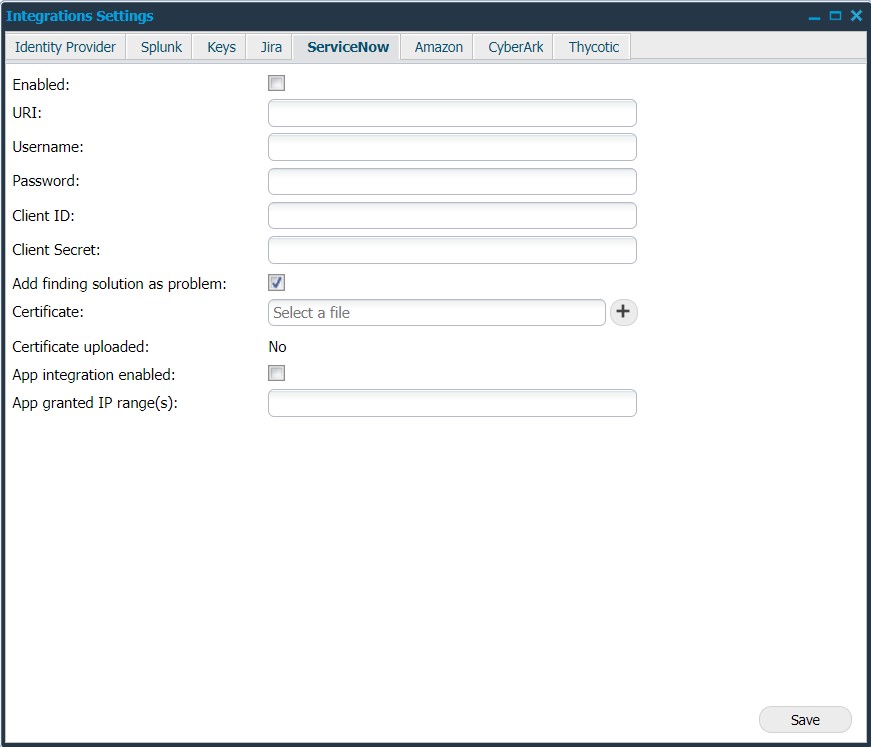This screenshot has width=871, height=747.
Task: Click the Client Secret input
Action: (x=451, y=249)
